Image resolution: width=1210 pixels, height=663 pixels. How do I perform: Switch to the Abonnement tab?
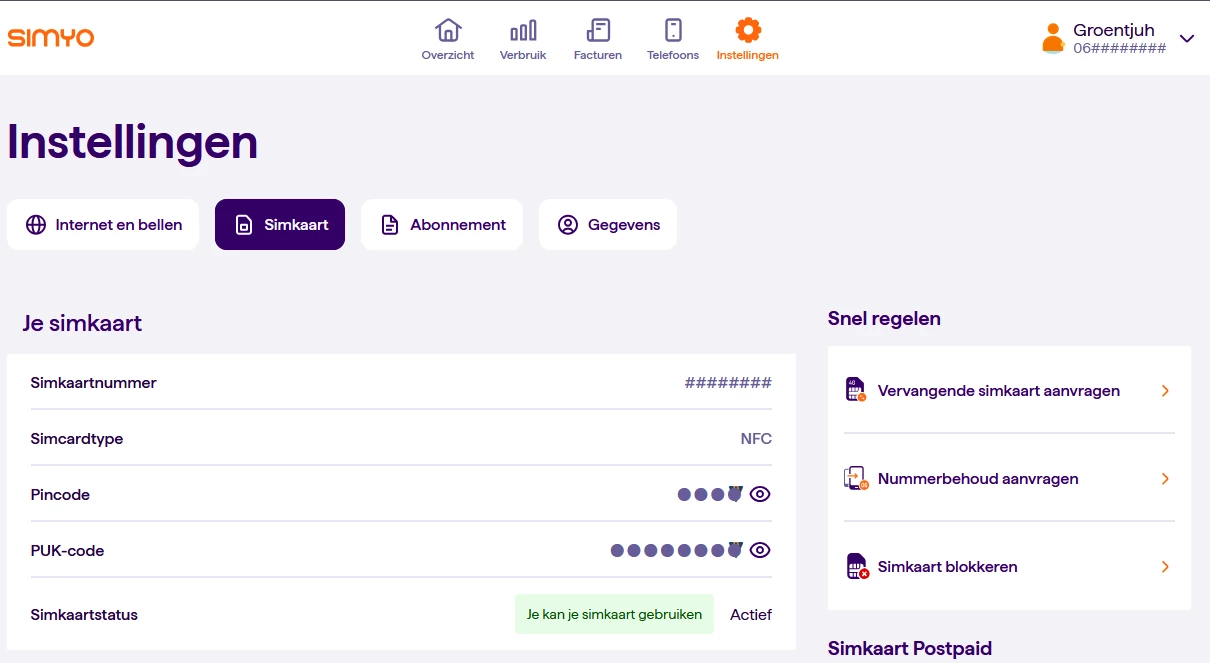[x=442, y=225]
